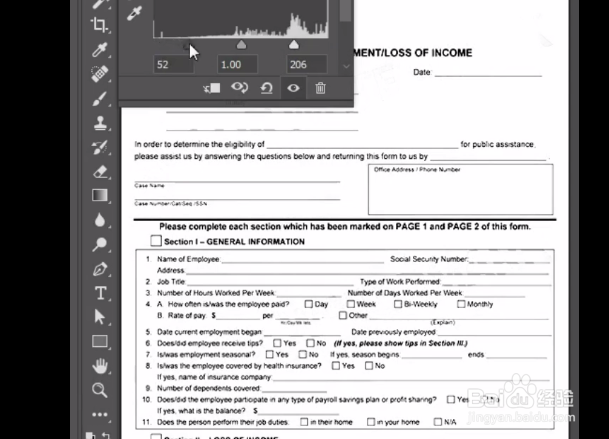
Task: Select the Eyedropper tool in the toolbar
Action: point(99,49)
